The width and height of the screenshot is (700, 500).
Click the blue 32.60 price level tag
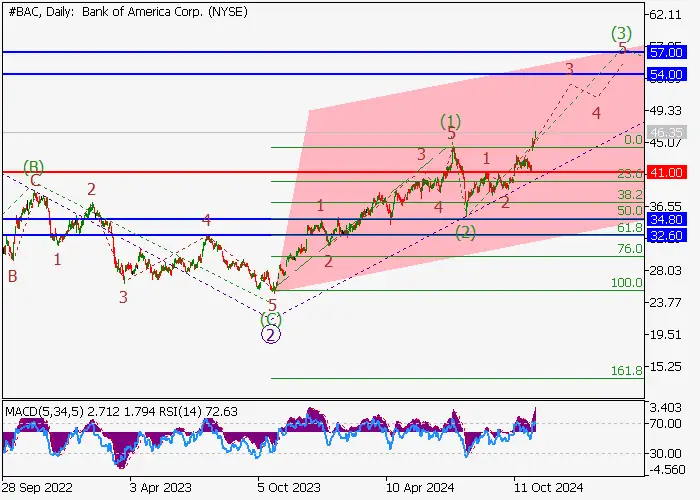(666, 235)
